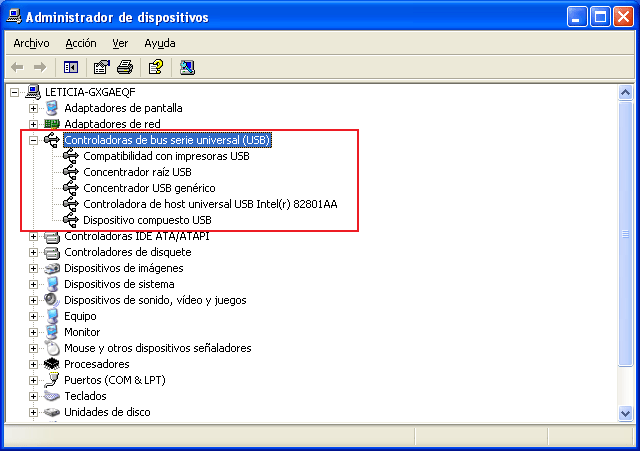Expand Controladores de disquete
The height and width of the screenshot is (451, 640).
point(33,252)
